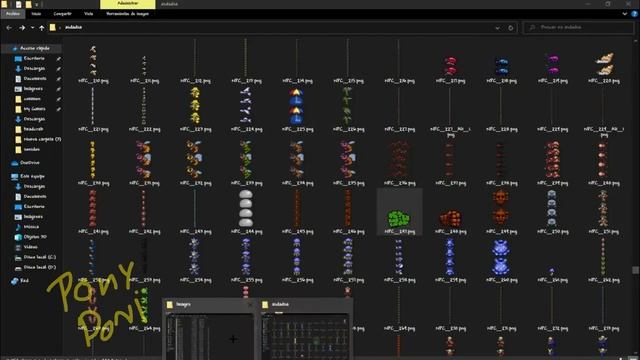Open the My Games folder
640x360 pixels.
(34, 109)
